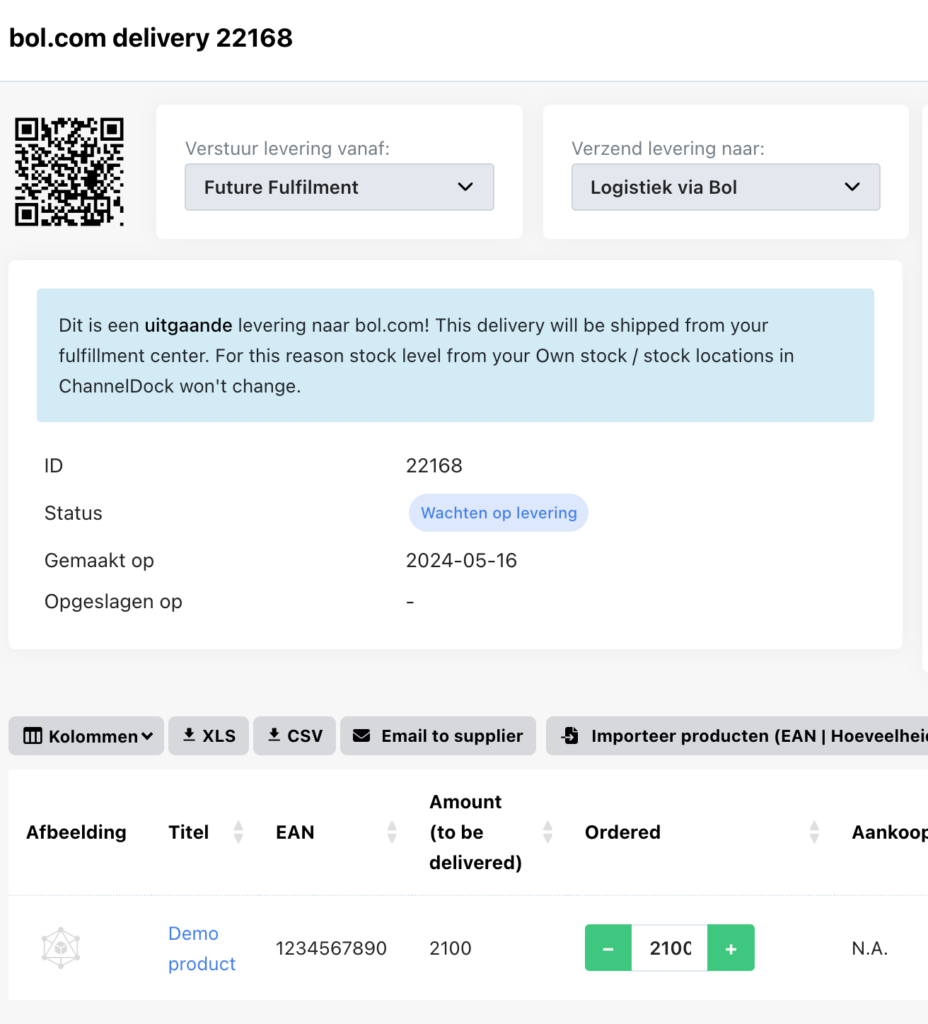Click the QR code image
This screenshot has height=1024, width=928.
[x=69, y=172]
